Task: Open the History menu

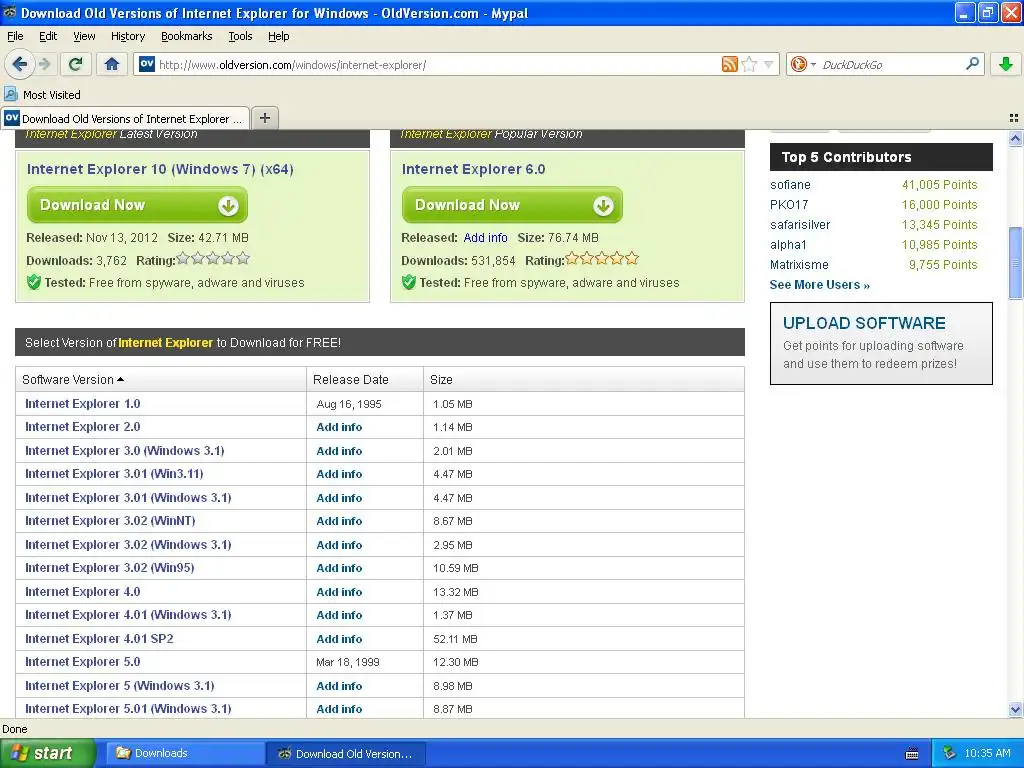Action: pyautogui.click(x=127, y=36)
